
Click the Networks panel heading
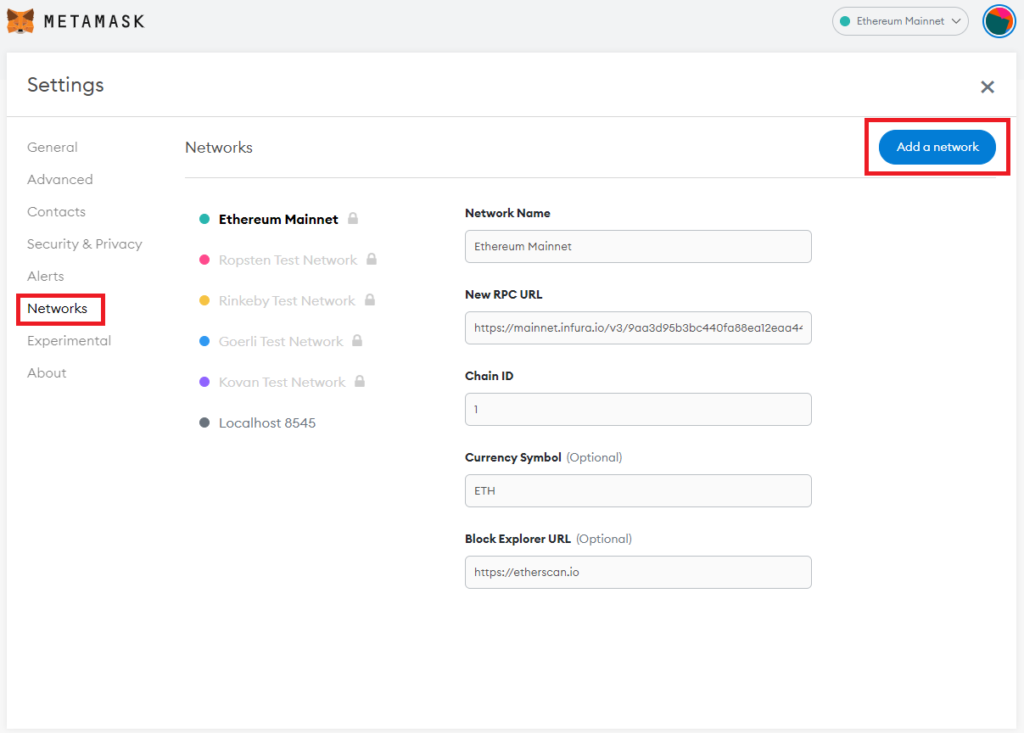click(219, 148)
